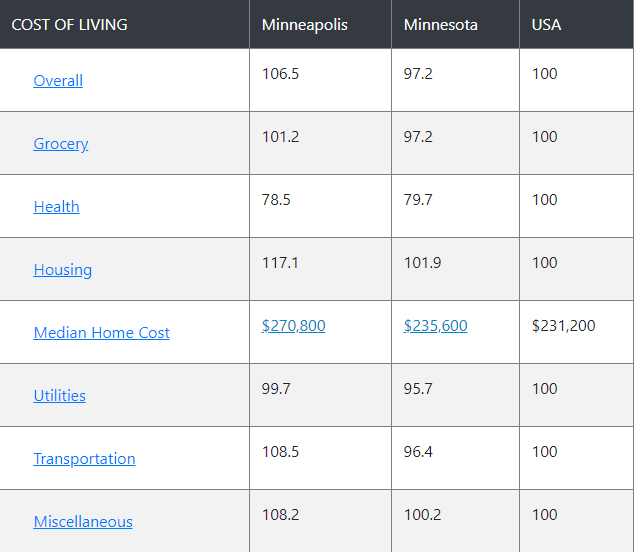Open the Overall cost link

58,80
